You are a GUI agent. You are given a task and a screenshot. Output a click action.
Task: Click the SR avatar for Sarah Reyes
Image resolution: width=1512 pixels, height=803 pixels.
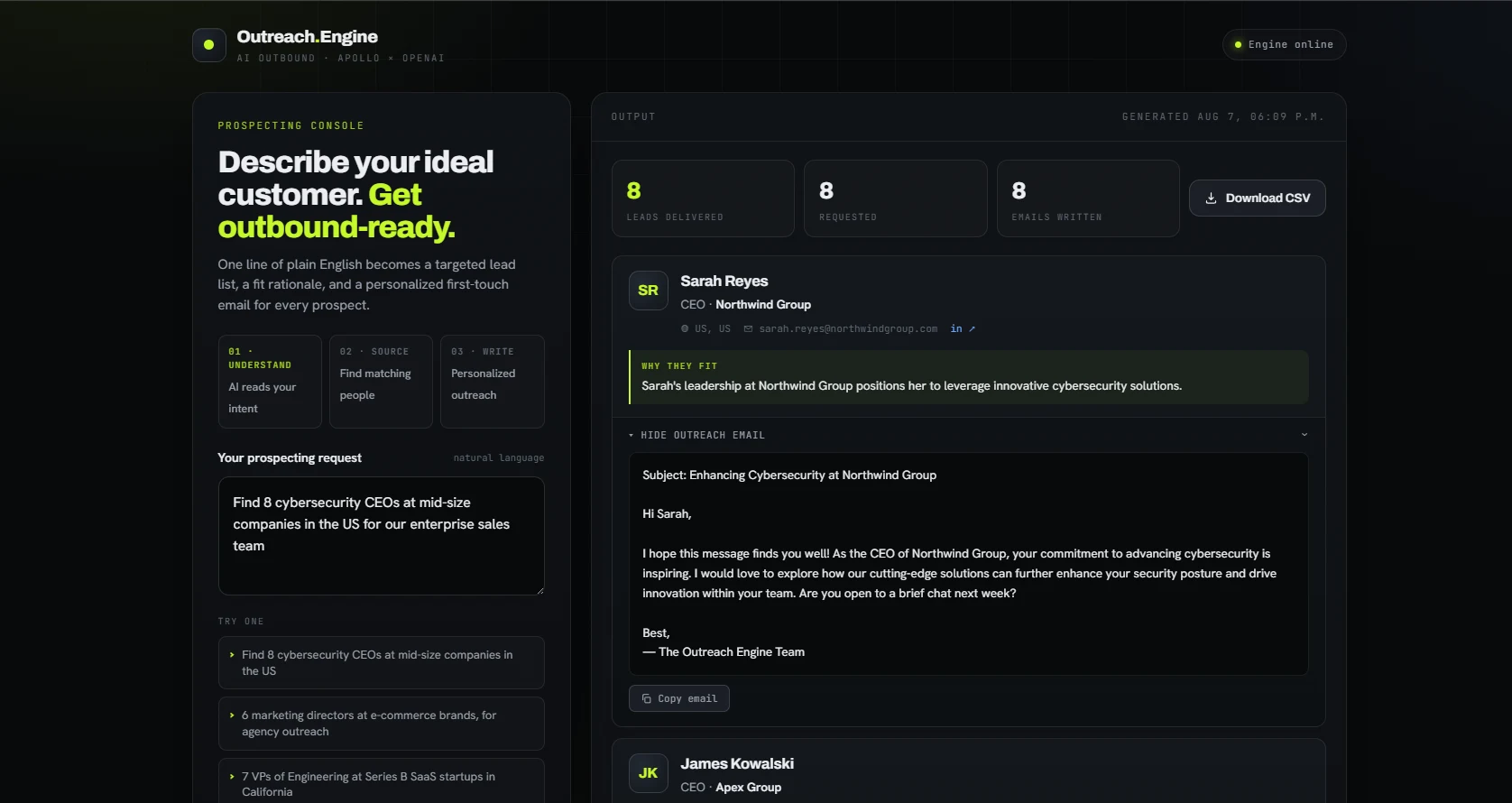pyautogui.click(x=649, y=291)
